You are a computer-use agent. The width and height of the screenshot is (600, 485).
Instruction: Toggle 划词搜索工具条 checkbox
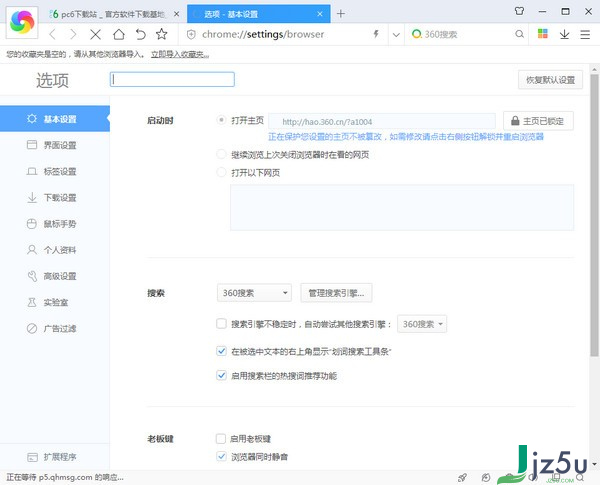pyautogui.click(x=221, y=351)
